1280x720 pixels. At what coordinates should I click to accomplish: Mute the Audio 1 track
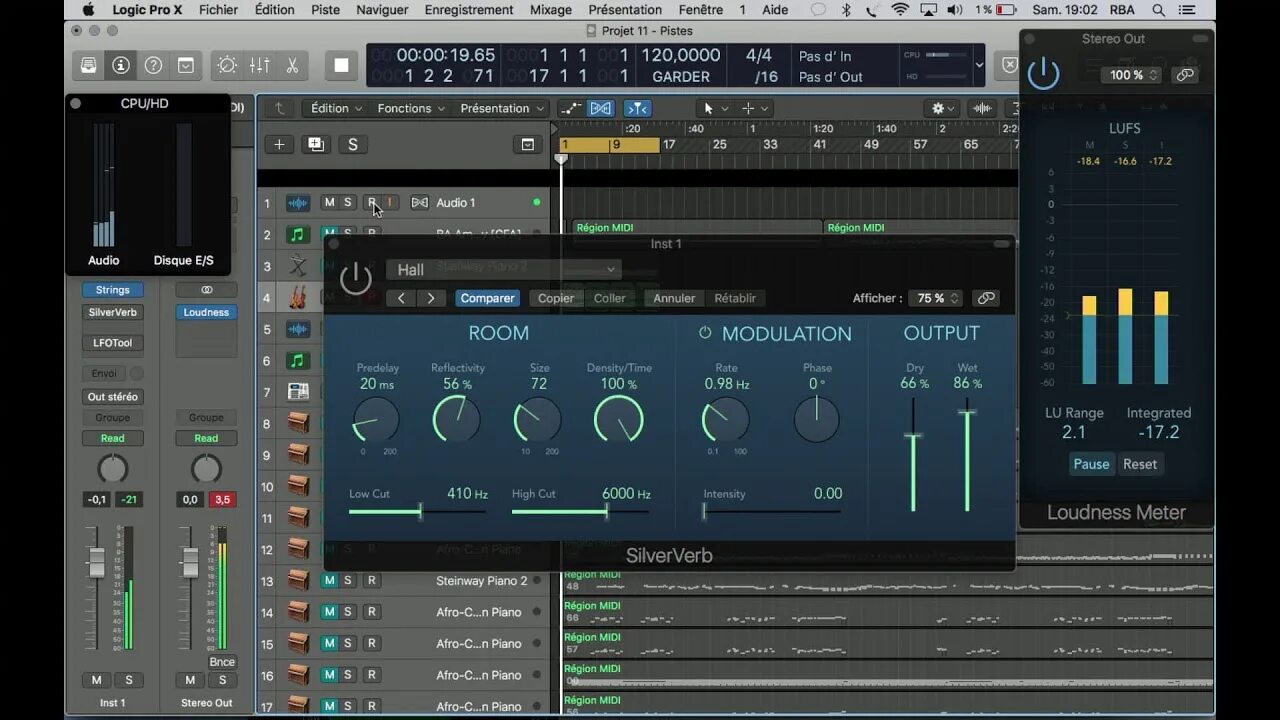click(329, 203)
